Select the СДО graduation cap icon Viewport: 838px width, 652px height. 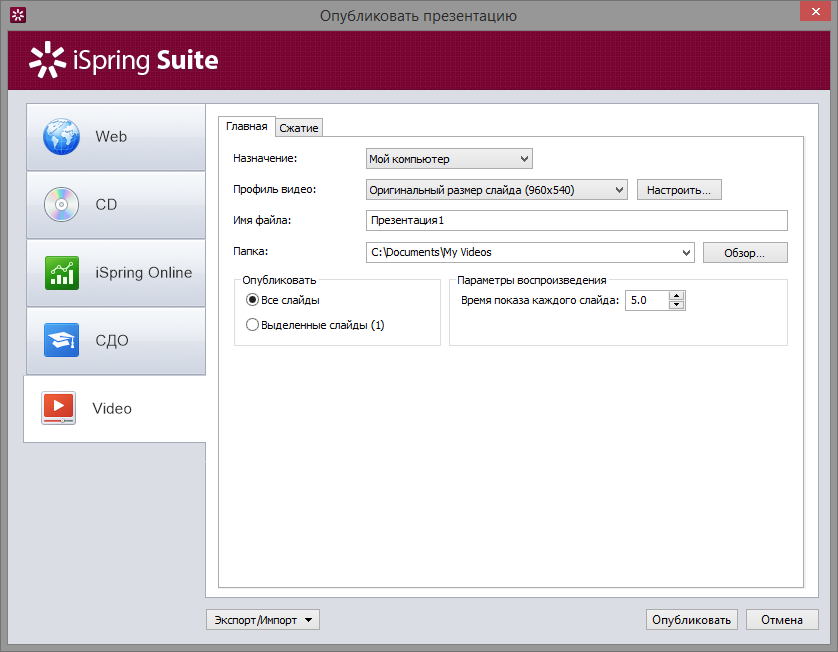pos(61,340)
